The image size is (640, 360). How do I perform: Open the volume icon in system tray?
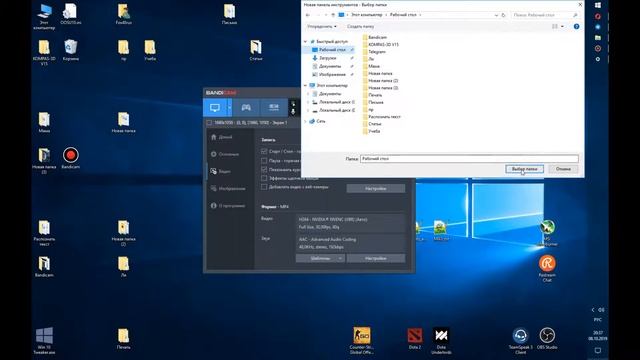[x=601, y=310]
